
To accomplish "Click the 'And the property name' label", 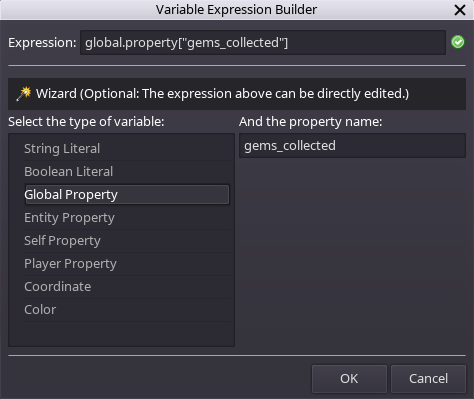I will (x=310, y=122).
